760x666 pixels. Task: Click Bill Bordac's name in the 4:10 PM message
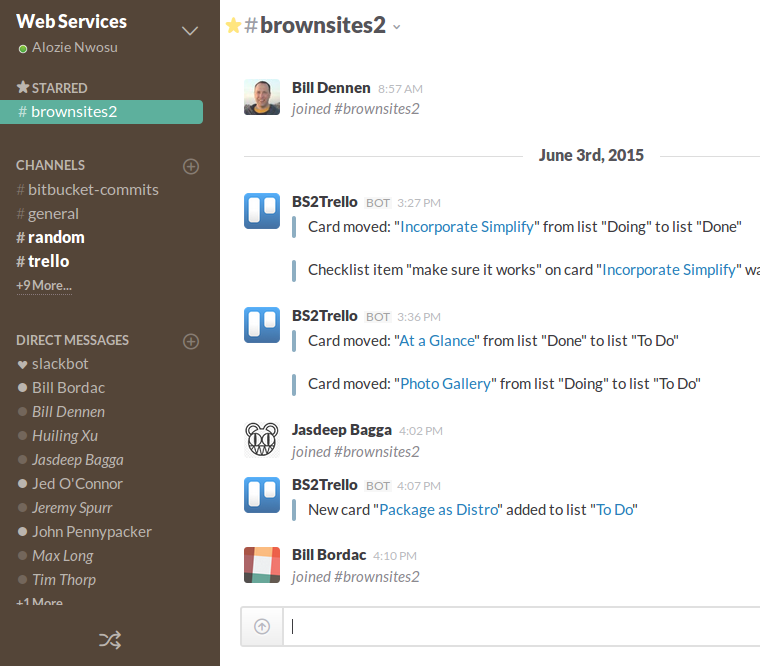(x=329, y=555)
